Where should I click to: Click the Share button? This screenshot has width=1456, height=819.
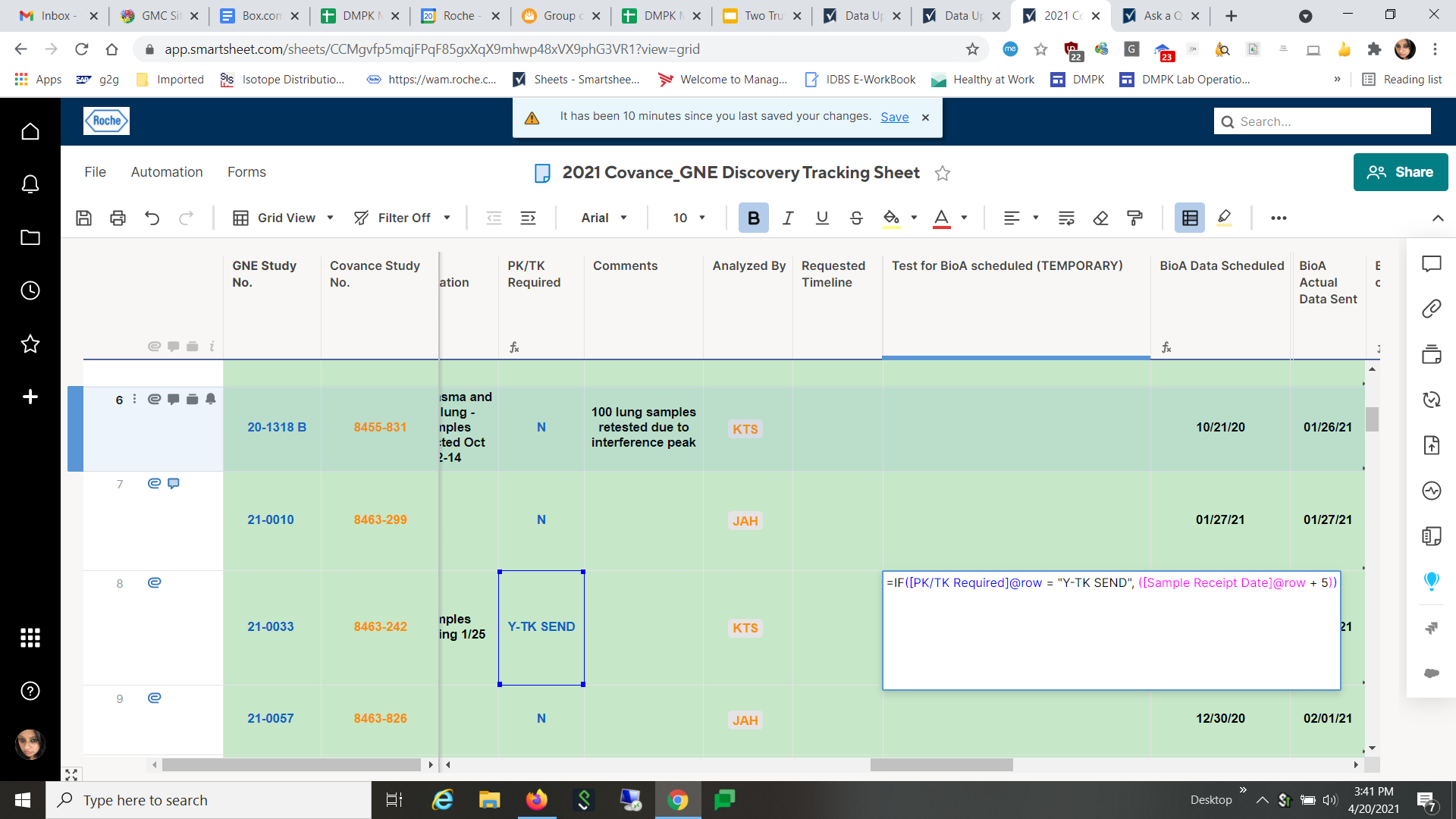pos(1400,172)
